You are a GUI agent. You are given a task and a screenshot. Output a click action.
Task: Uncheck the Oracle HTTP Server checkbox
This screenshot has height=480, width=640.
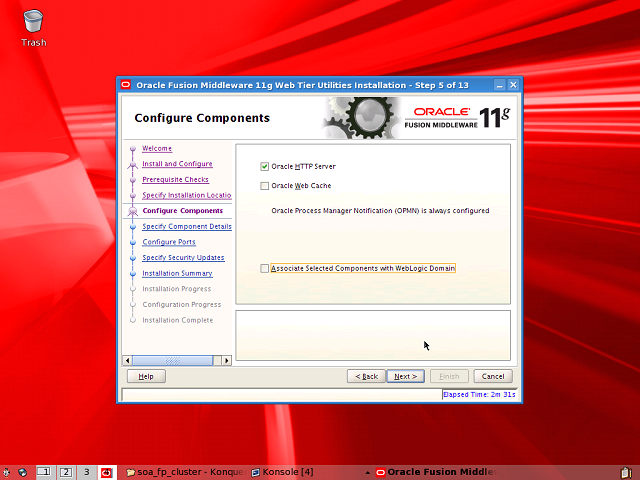[264, 167]
